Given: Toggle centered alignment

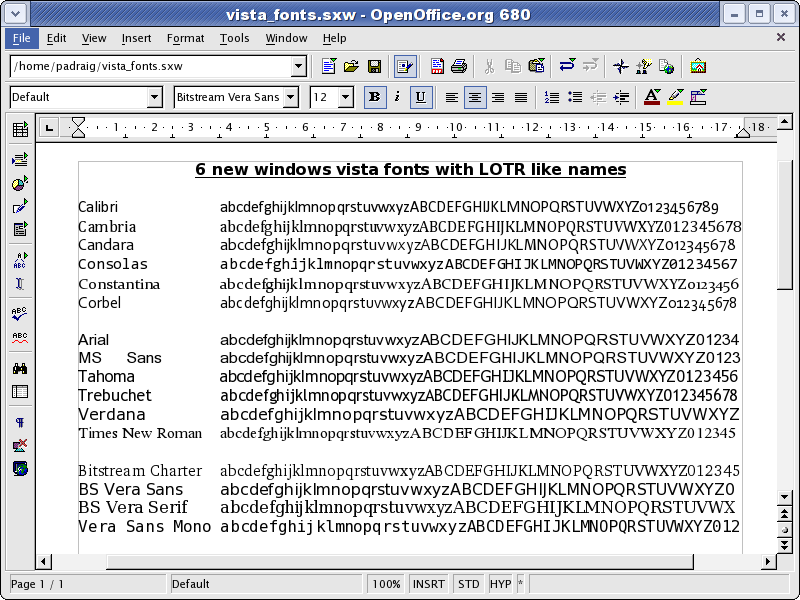Looking at the screenshot, I should (x=475, y=97).
